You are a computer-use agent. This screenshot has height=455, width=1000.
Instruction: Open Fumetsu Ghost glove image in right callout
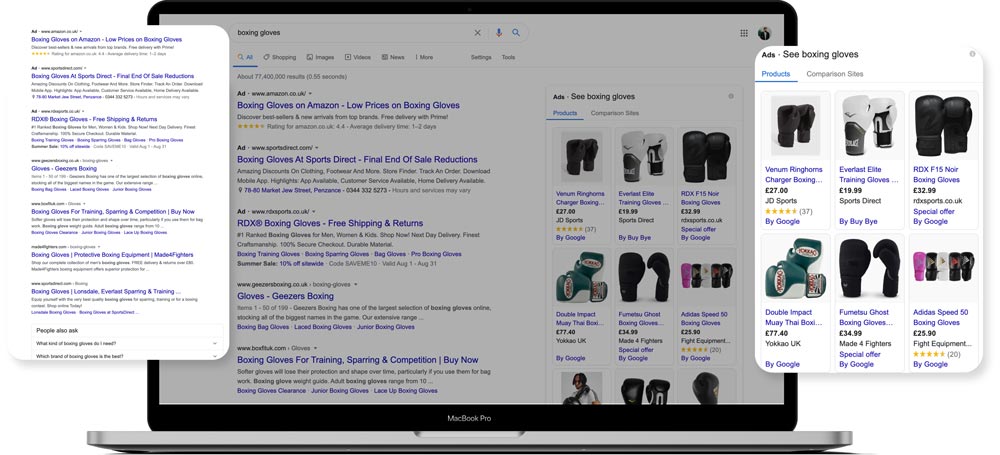pos(869,269)
